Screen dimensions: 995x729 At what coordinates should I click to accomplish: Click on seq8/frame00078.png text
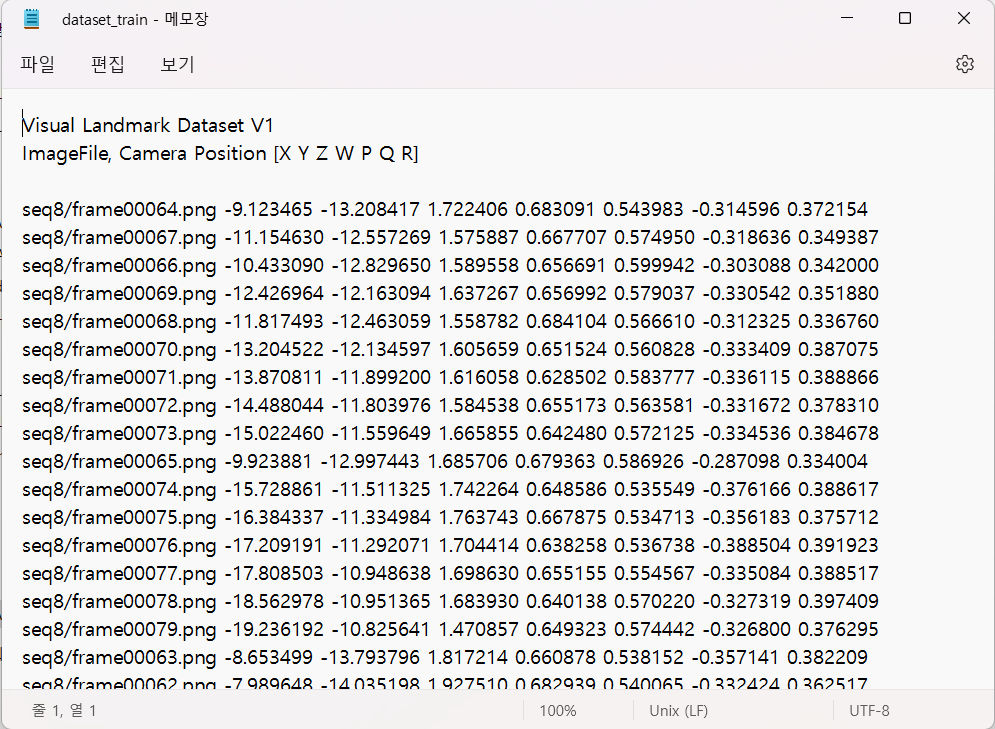pos(119,601)
